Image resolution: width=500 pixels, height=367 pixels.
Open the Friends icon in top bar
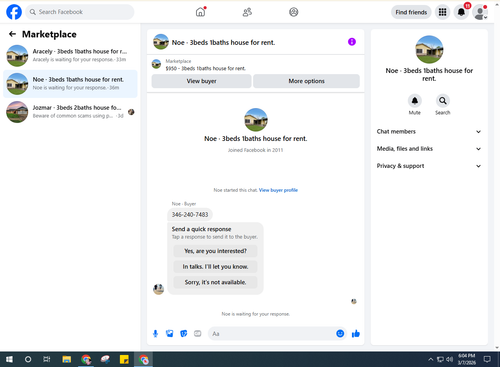pyautogui.click(x=247, y=12)
